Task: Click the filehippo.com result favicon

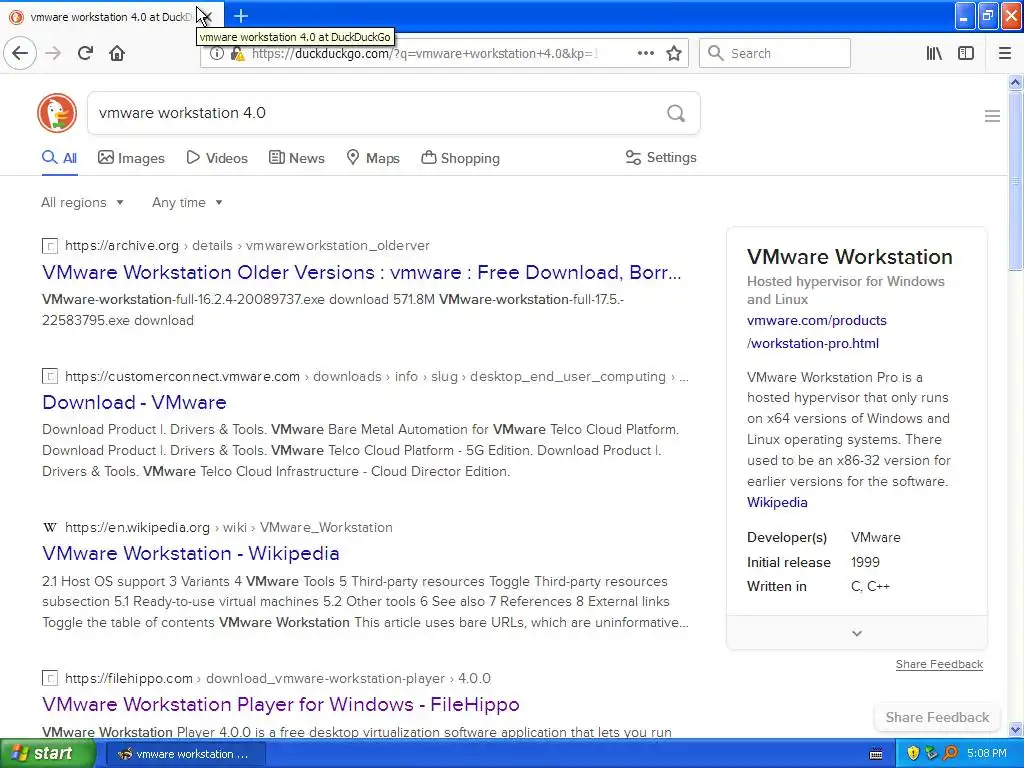Action: tap(50, 679)
